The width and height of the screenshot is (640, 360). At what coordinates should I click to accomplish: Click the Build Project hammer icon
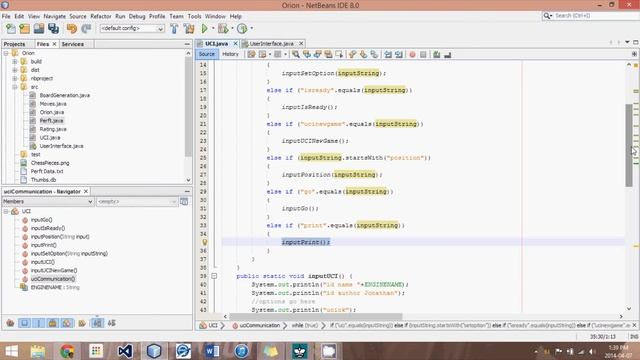[x=174, y=29]
